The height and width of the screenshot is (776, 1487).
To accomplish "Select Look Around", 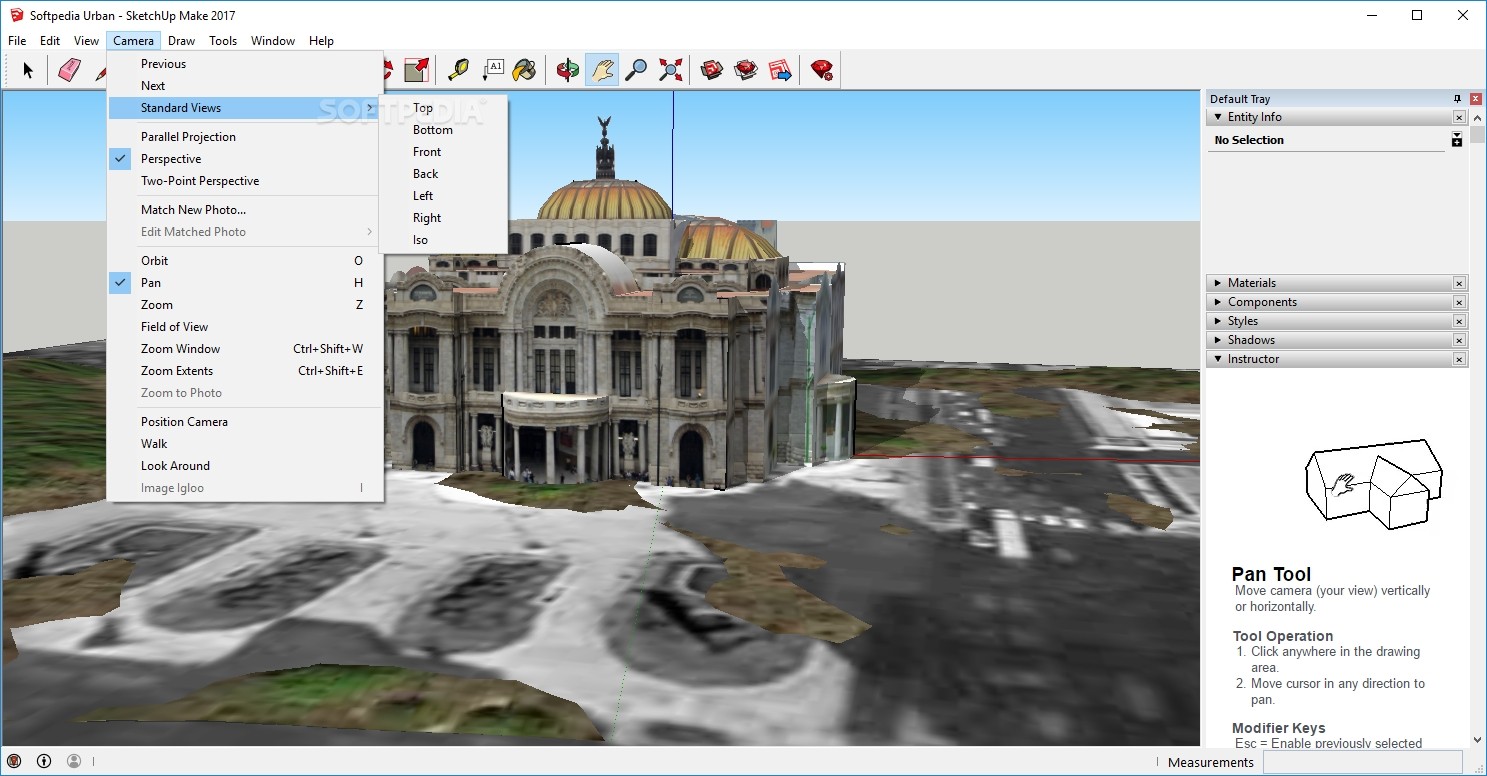I will click(x=245, y=466).
